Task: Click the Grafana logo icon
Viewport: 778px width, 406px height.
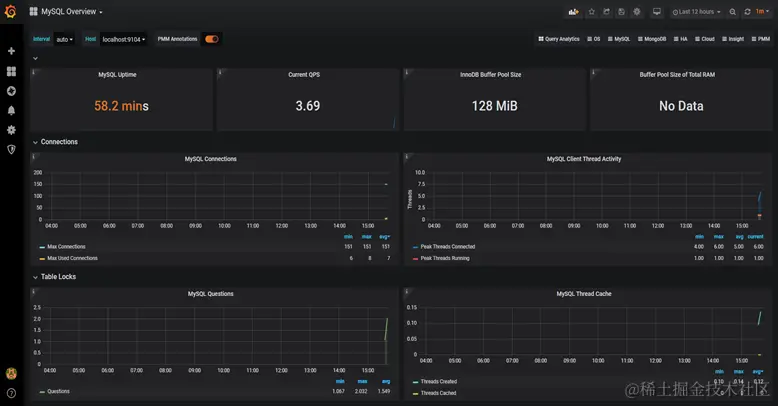Action: click(x=10, y=11)
